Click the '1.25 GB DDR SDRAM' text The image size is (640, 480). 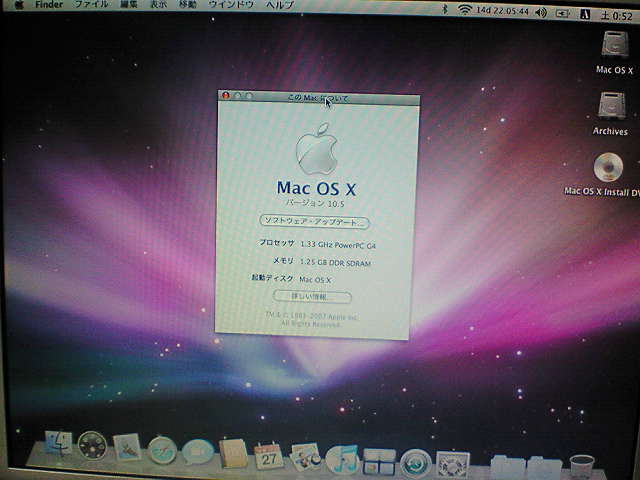pos(335,262)
